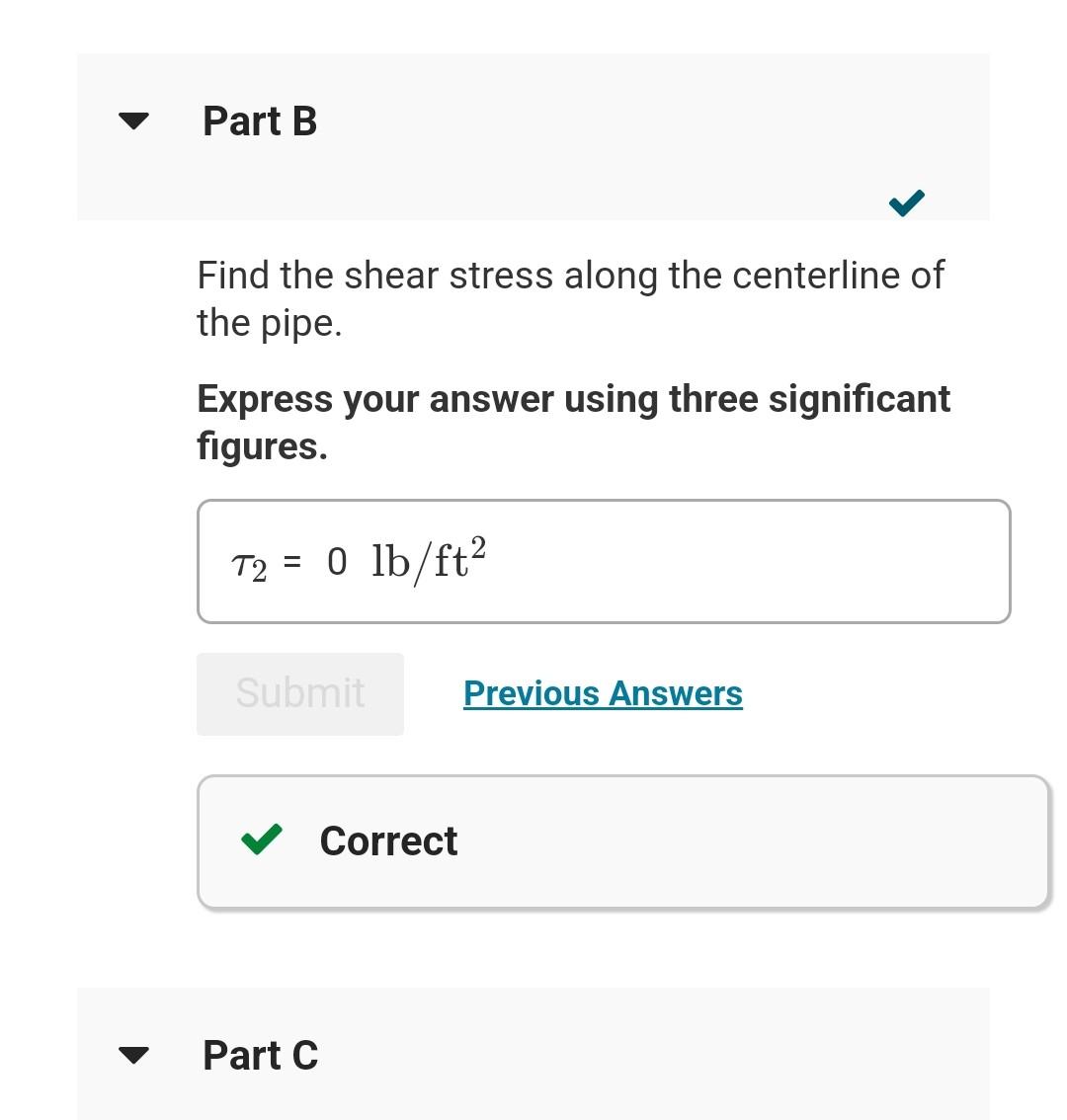Click the Submit button
Image resolution: width=1067 pixels, height=1120 pixels.
pos(299,692)
